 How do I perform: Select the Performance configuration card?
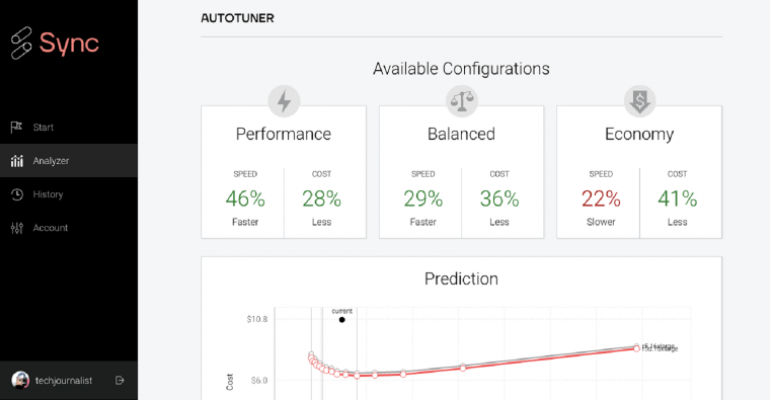[284, 171]
